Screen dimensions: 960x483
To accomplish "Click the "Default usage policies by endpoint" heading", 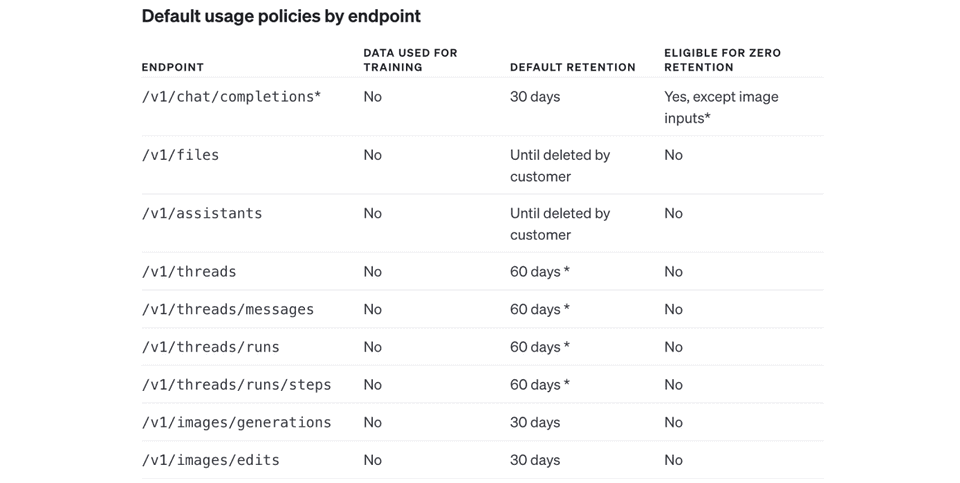I will (x=281, y=16).
